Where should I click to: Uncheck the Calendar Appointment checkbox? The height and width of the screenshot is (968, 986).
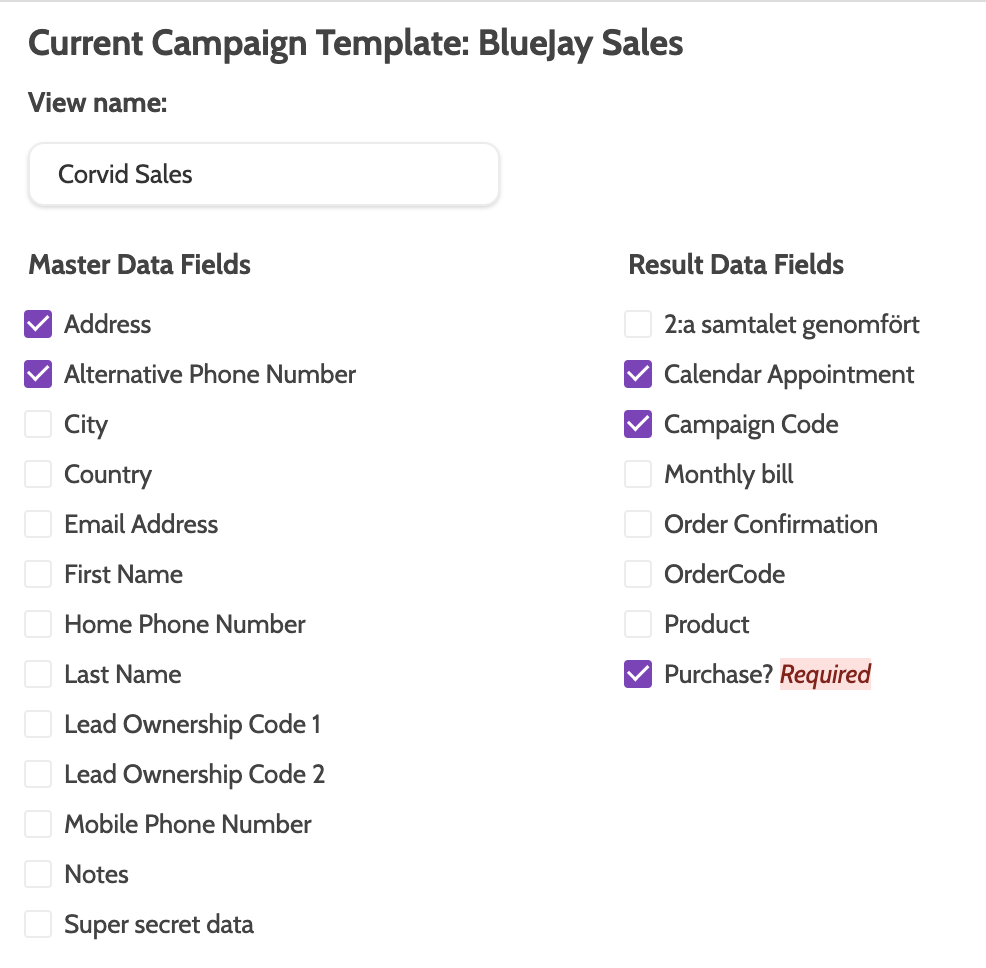tap(638, 374)
